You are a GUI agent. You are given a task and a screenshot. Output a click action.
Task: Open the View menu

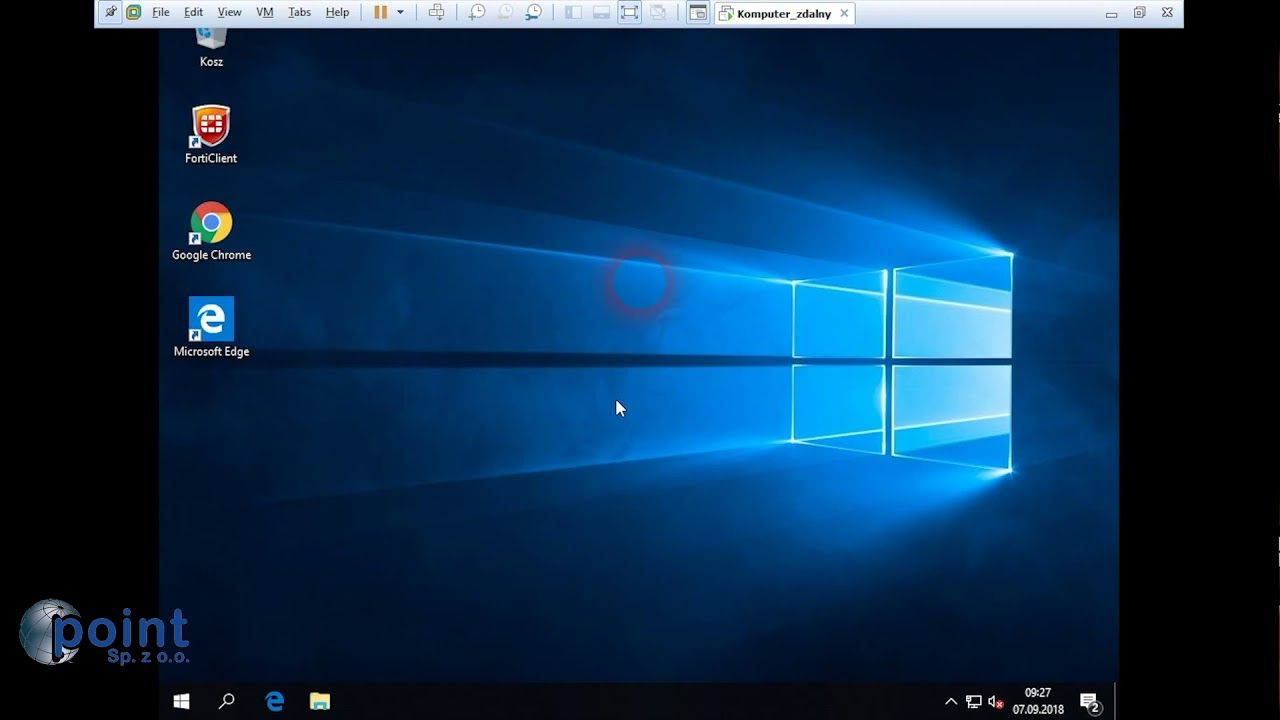[x=229, y=13]
